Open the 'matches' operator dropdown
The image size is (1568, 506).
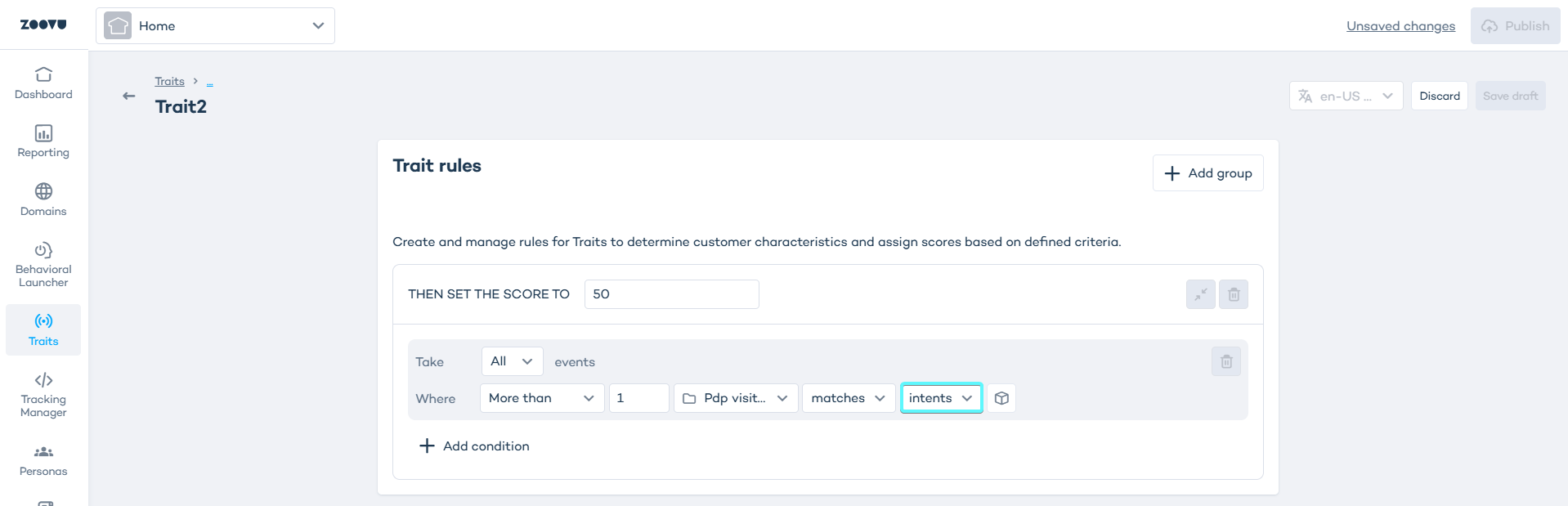(848, 398)
